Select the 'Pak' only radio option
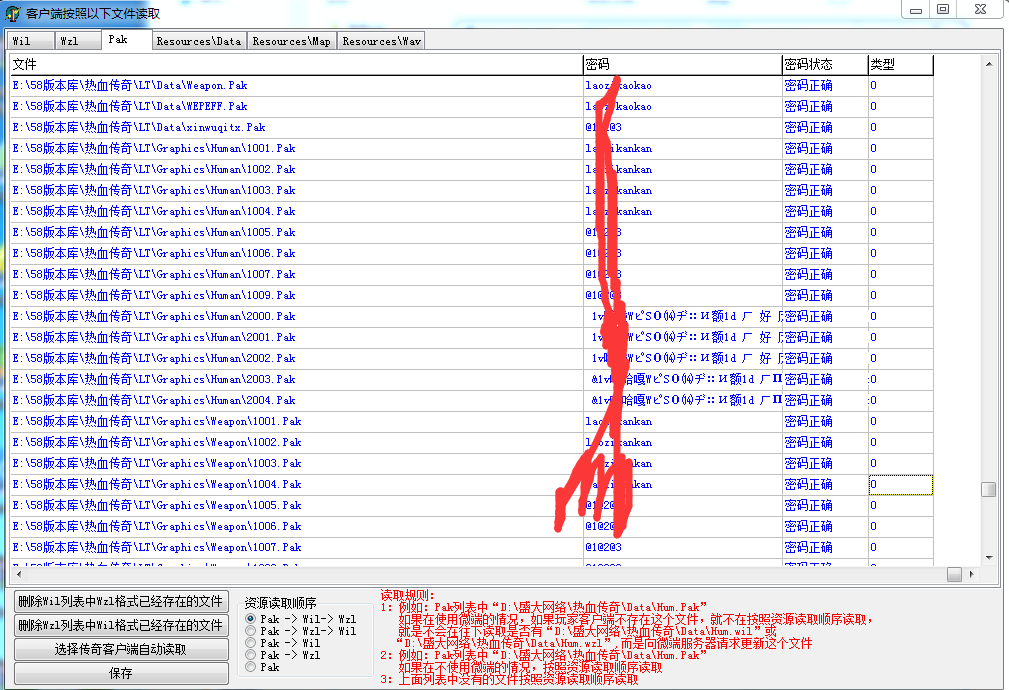The height and width of the screenshot is (690, 1009). pyautogui.click(x=251, y=667)
